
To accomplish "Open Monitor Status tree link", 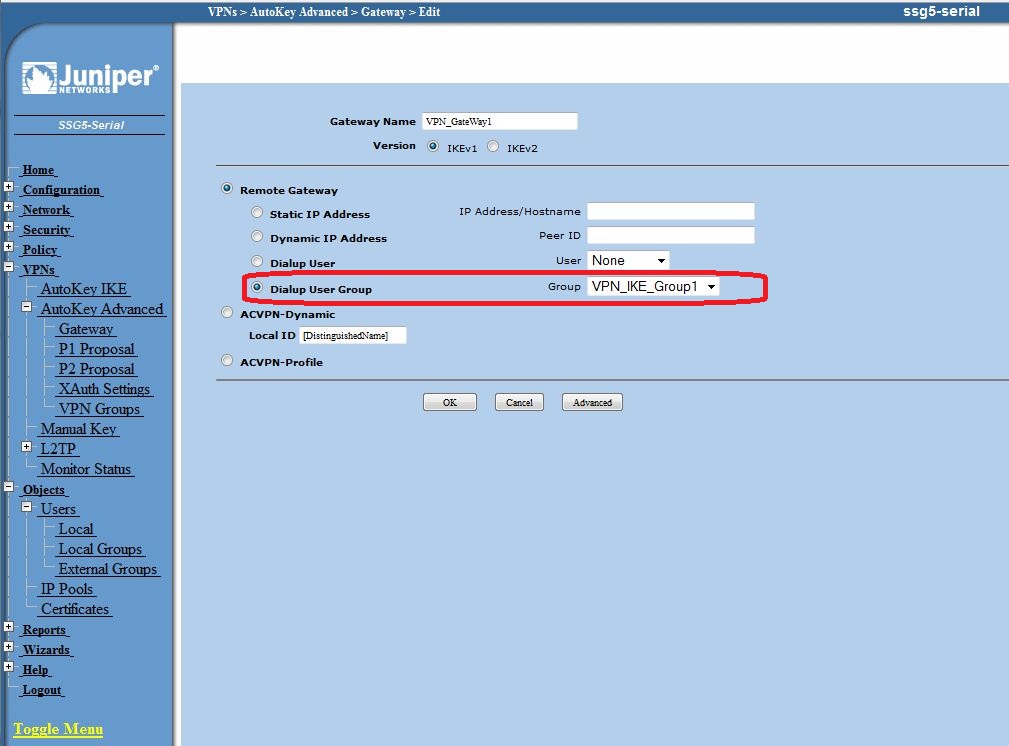I will click(86, 469).
